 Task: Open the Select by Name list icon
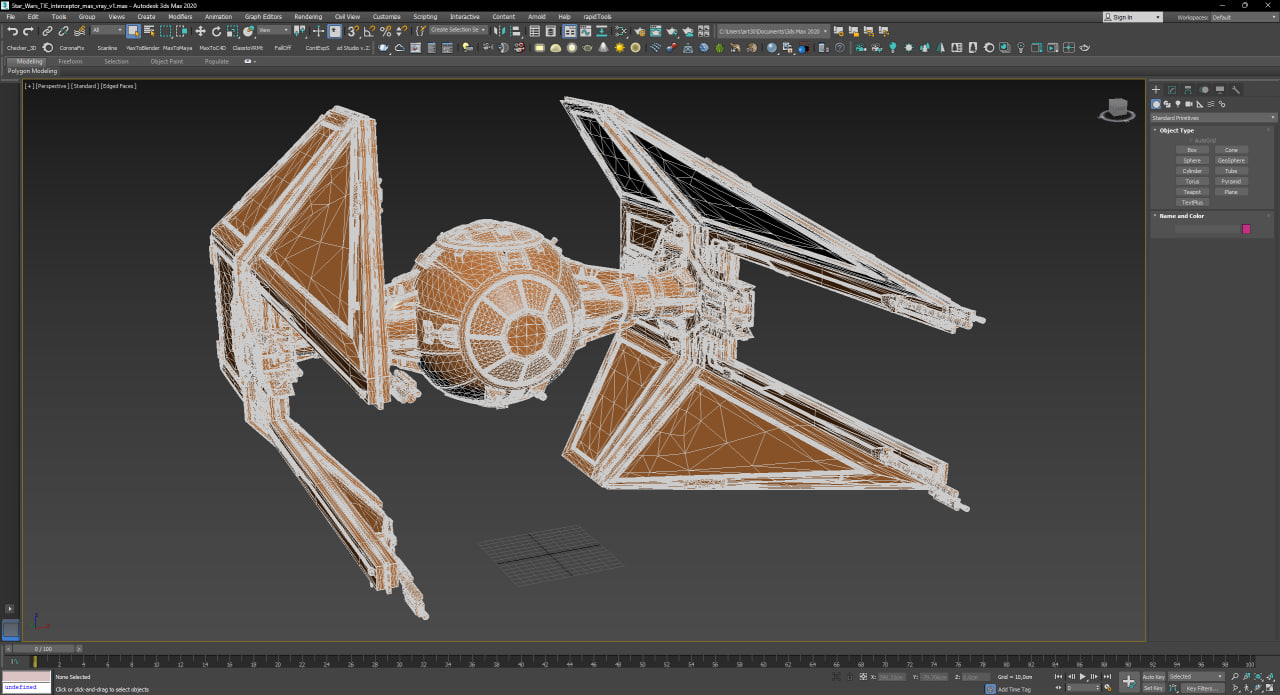pyautogui.click(x=149, y=31)
